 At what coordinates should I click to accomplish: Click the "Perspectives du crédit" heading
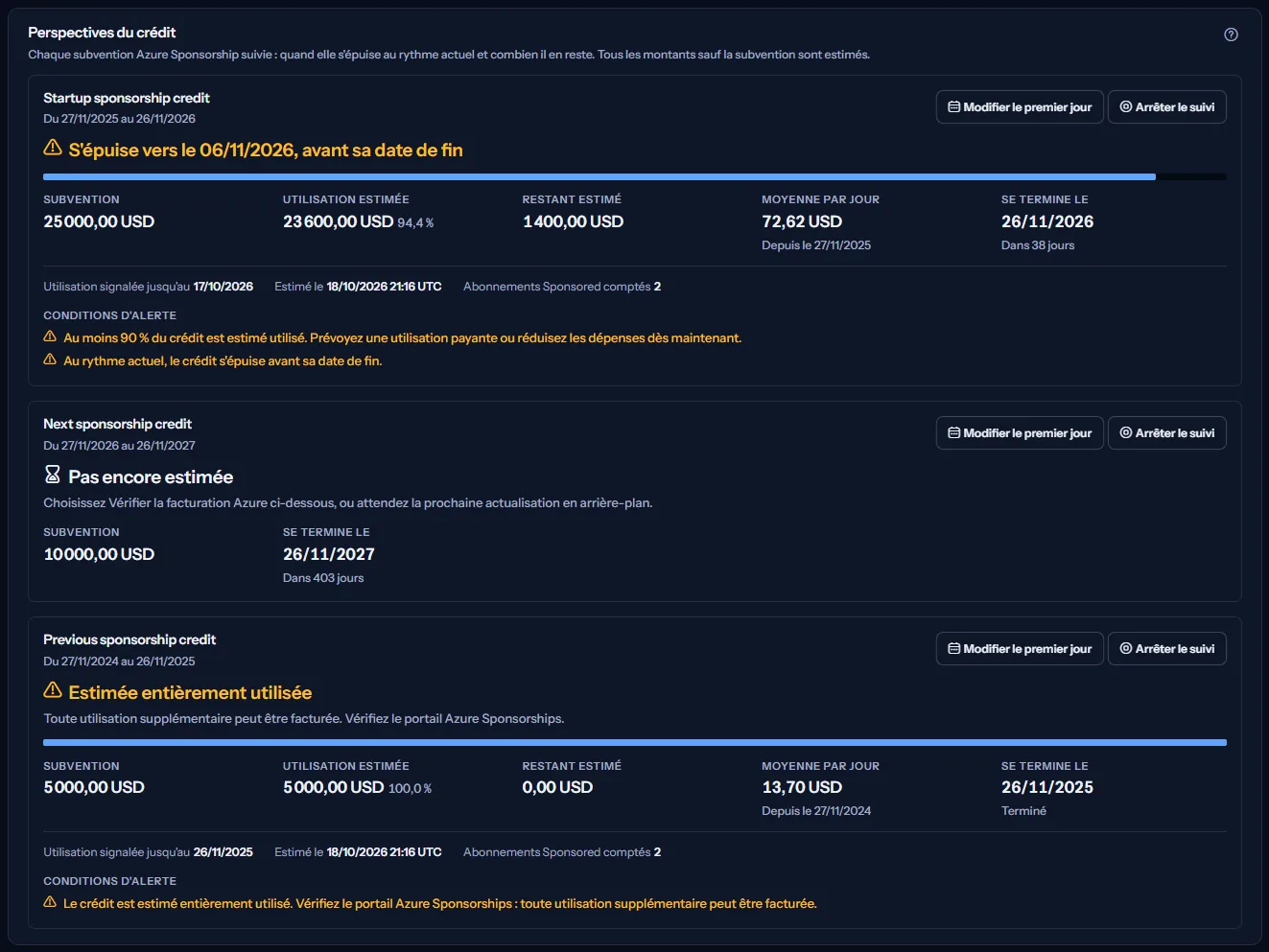(x=102, y=33)
